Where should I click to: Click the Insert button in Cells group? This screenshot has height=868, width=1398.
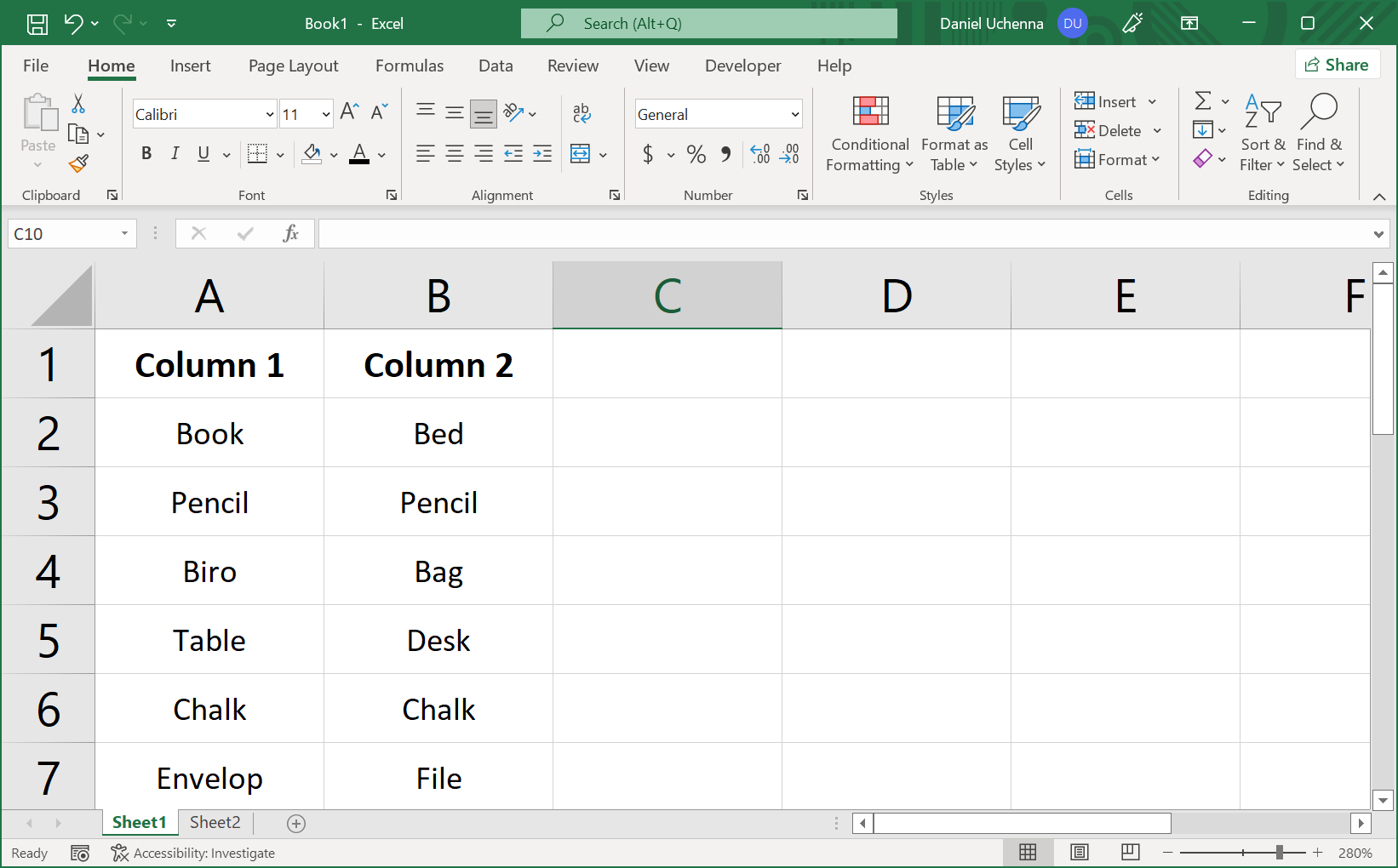1108,101
